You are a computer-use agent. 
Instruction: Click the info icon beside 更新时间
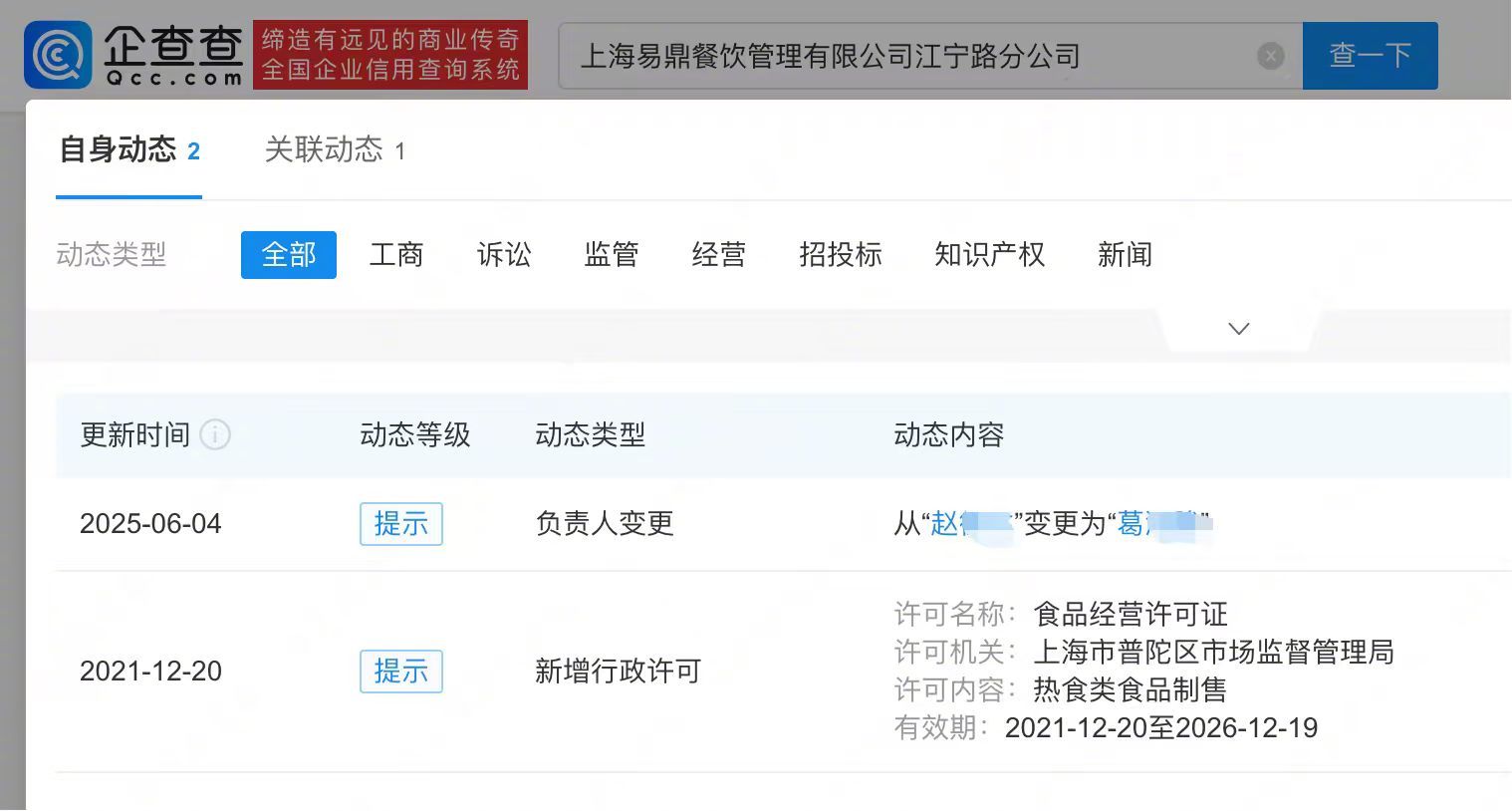215,434
